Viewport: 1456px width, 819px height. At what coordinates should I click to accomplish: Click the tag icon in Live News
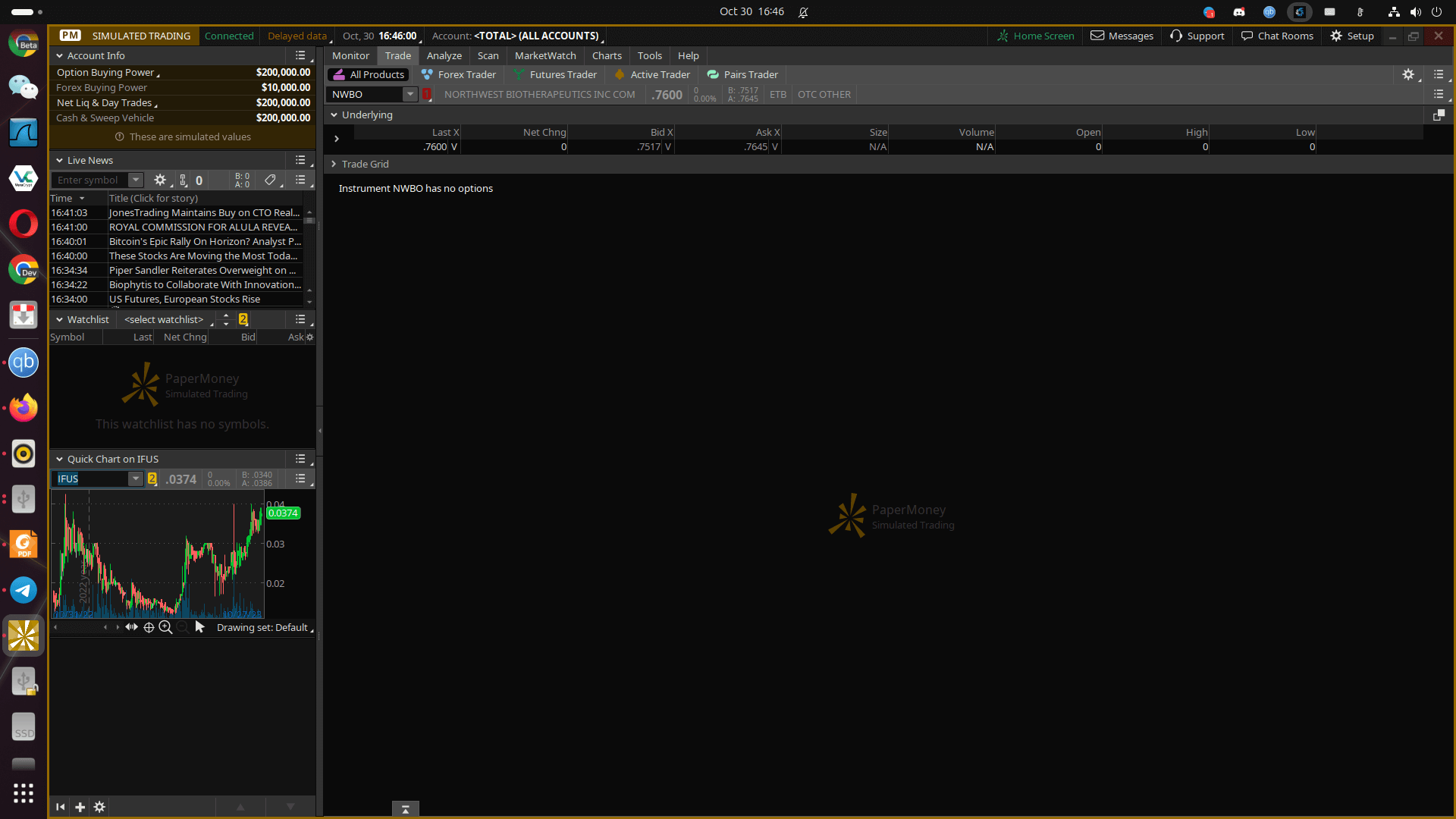[270, 180]
